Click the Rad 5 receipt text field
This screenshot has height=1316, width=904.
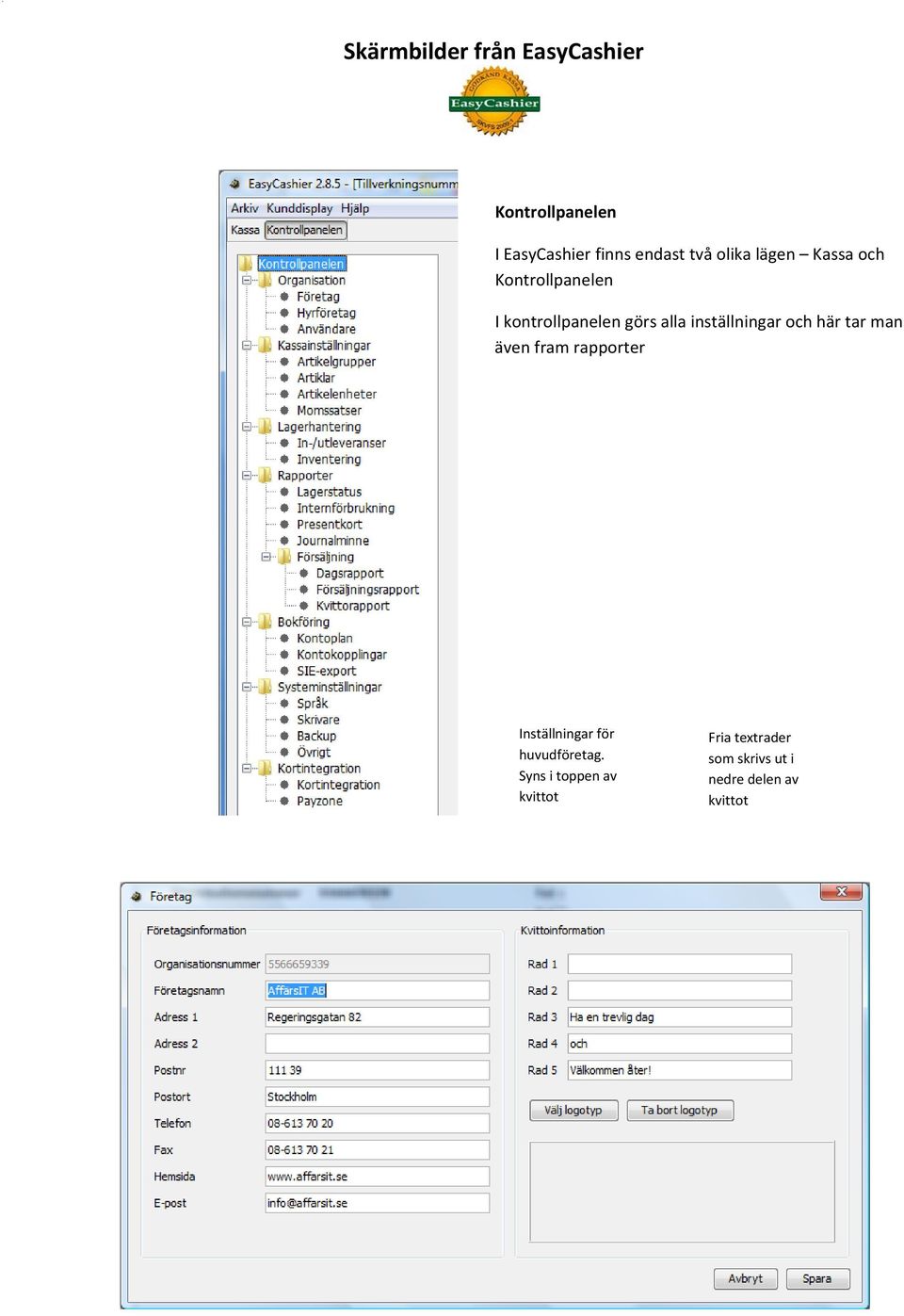click(x=680, y=1070)
